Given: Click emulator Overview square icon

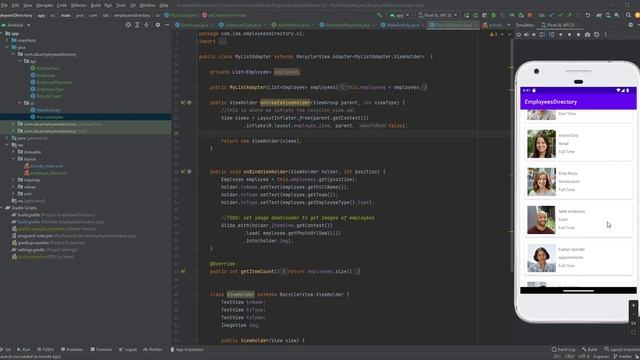Looking at the screenshot, I should coord(578,35).
